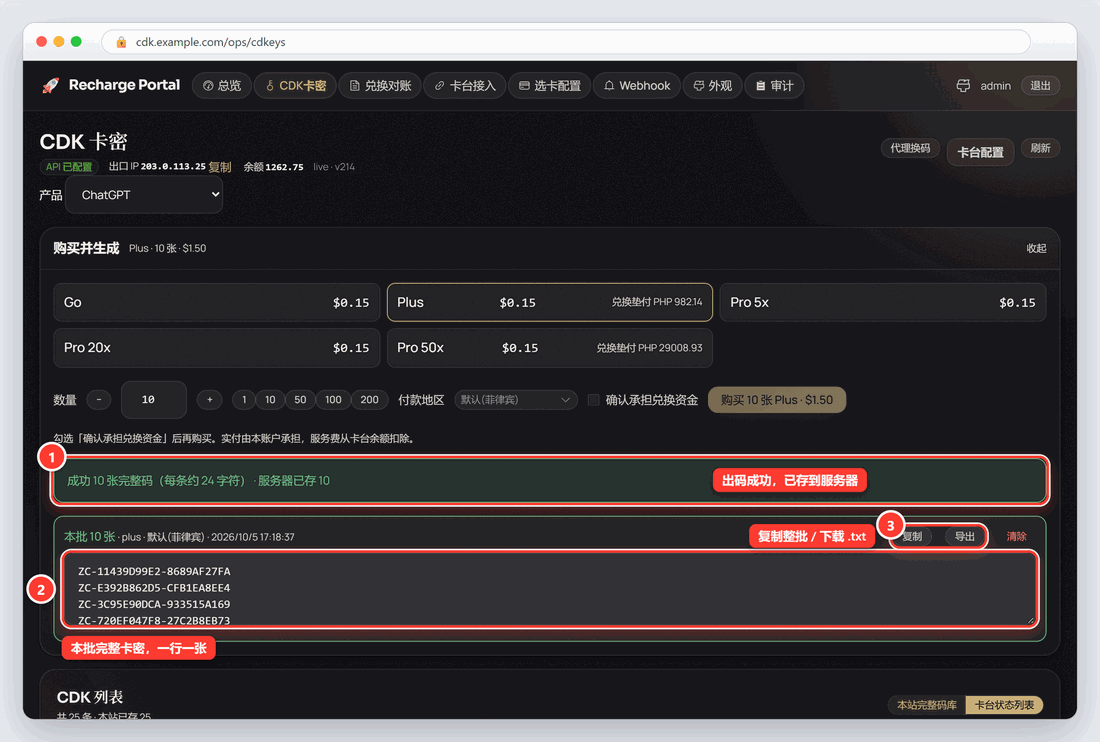Set quantity preset to 1
This screenshot has height=742, width=1100.
(x=244, y=400)
